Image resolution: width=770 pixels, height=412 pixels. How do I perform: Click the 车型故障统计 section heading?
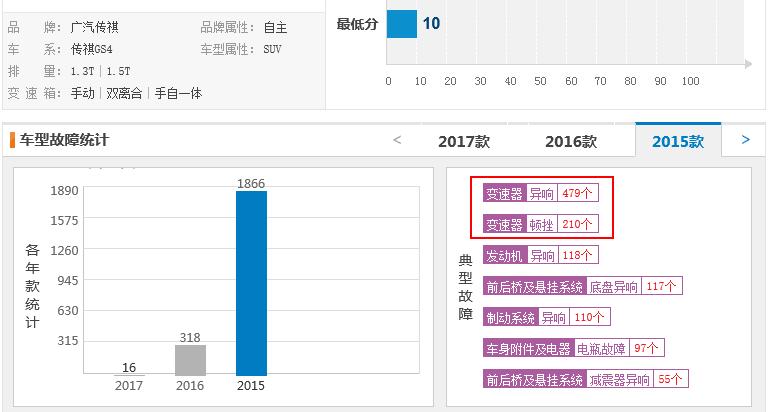(64, 140)
